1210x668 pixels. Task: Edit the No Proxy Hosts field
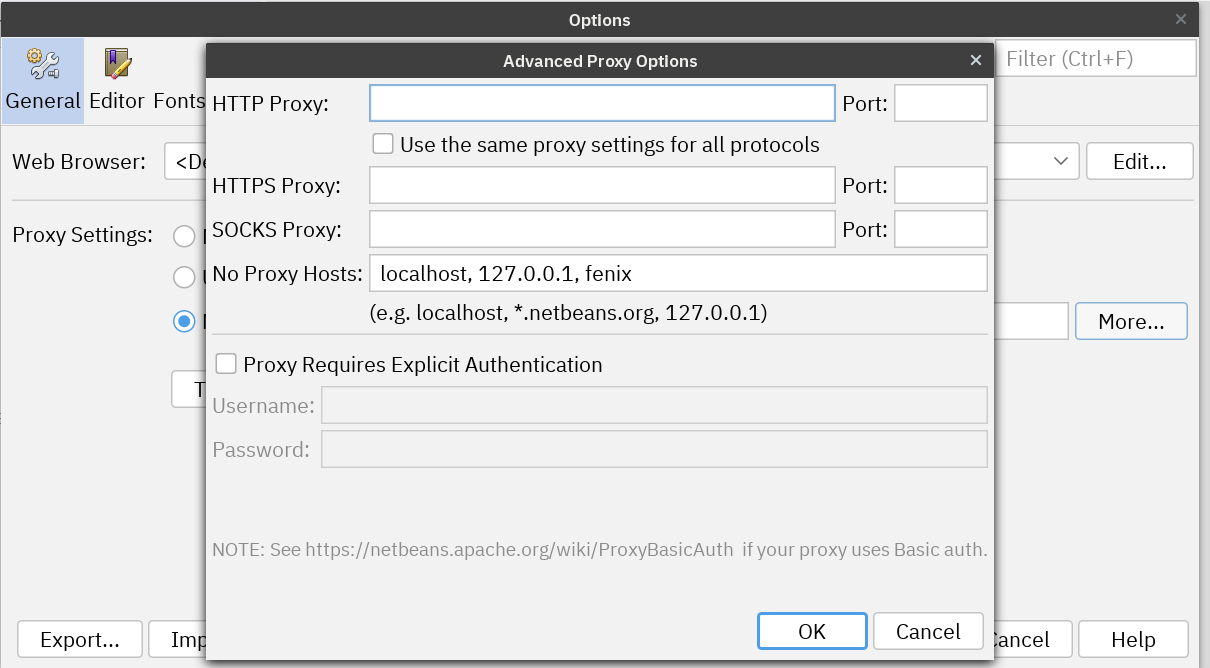[678, 273]
